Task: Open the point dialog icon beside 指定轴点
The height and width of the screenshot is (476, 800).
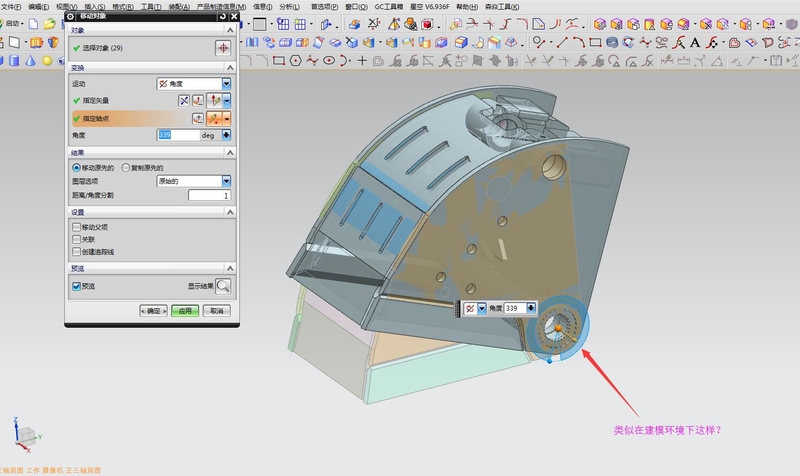Action: (197, 119)
